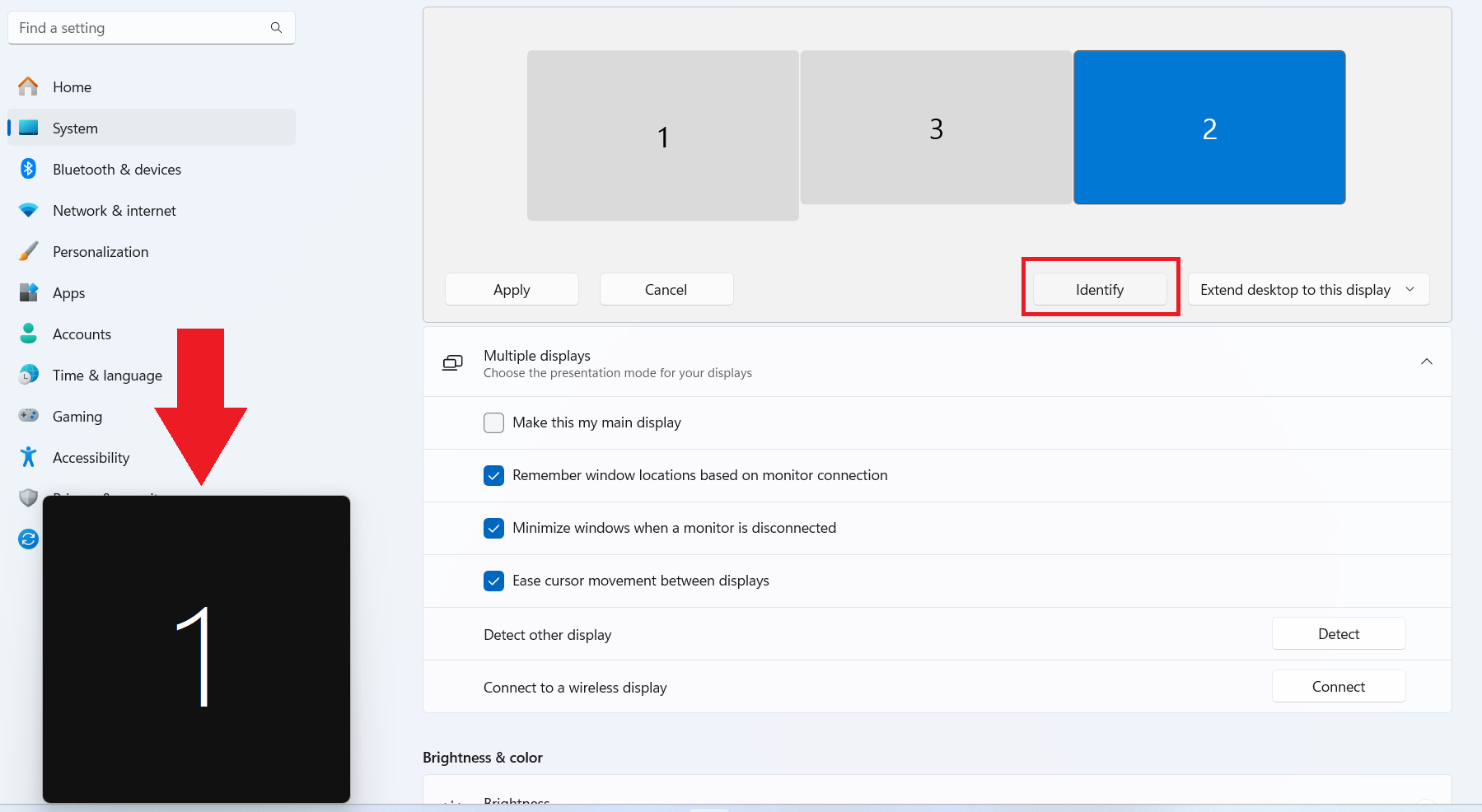Open Network & internet Wi-Fi icon

[29, 210]
